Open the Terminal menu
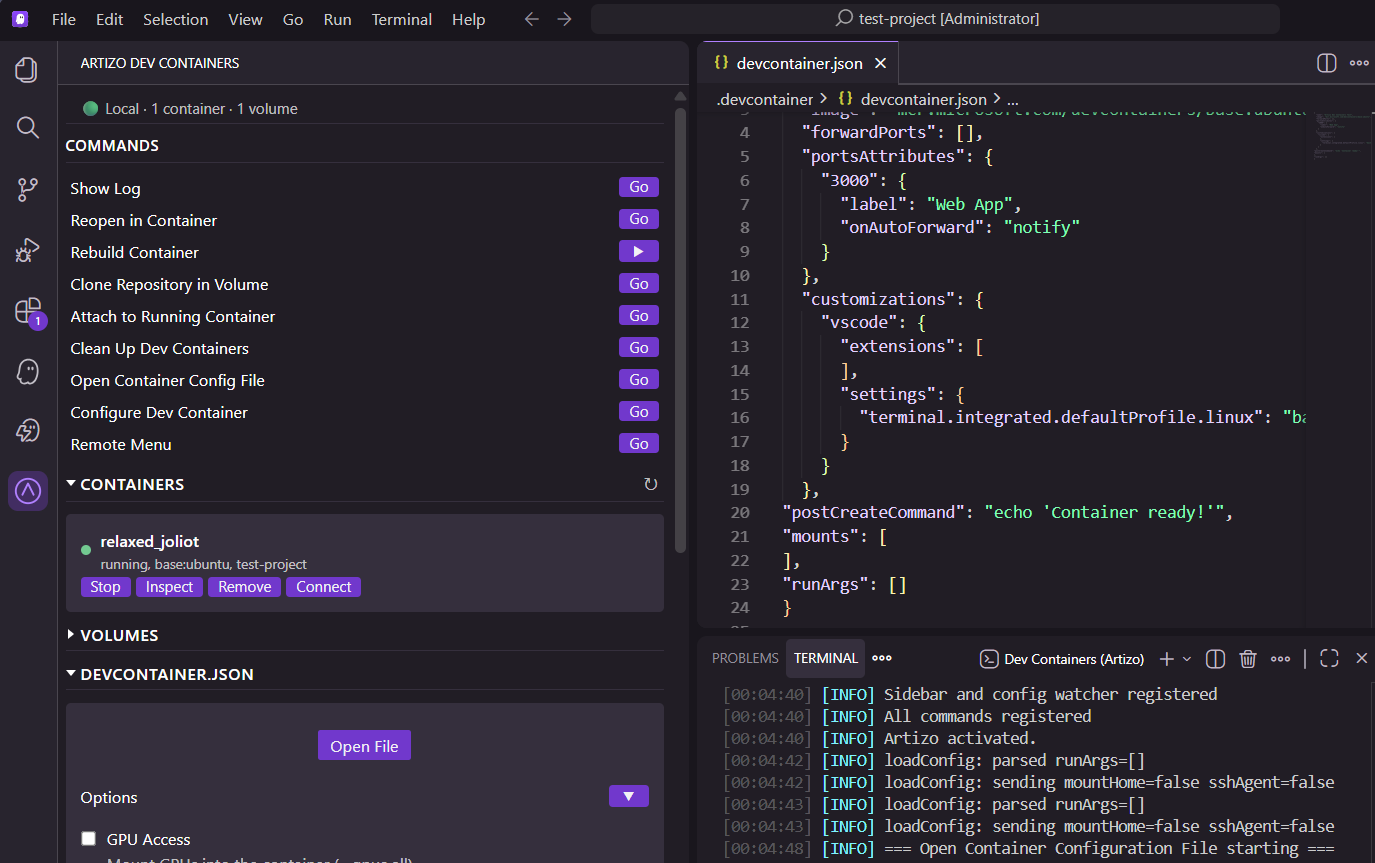Viewport: 1375px width, 863px height. 402,19
